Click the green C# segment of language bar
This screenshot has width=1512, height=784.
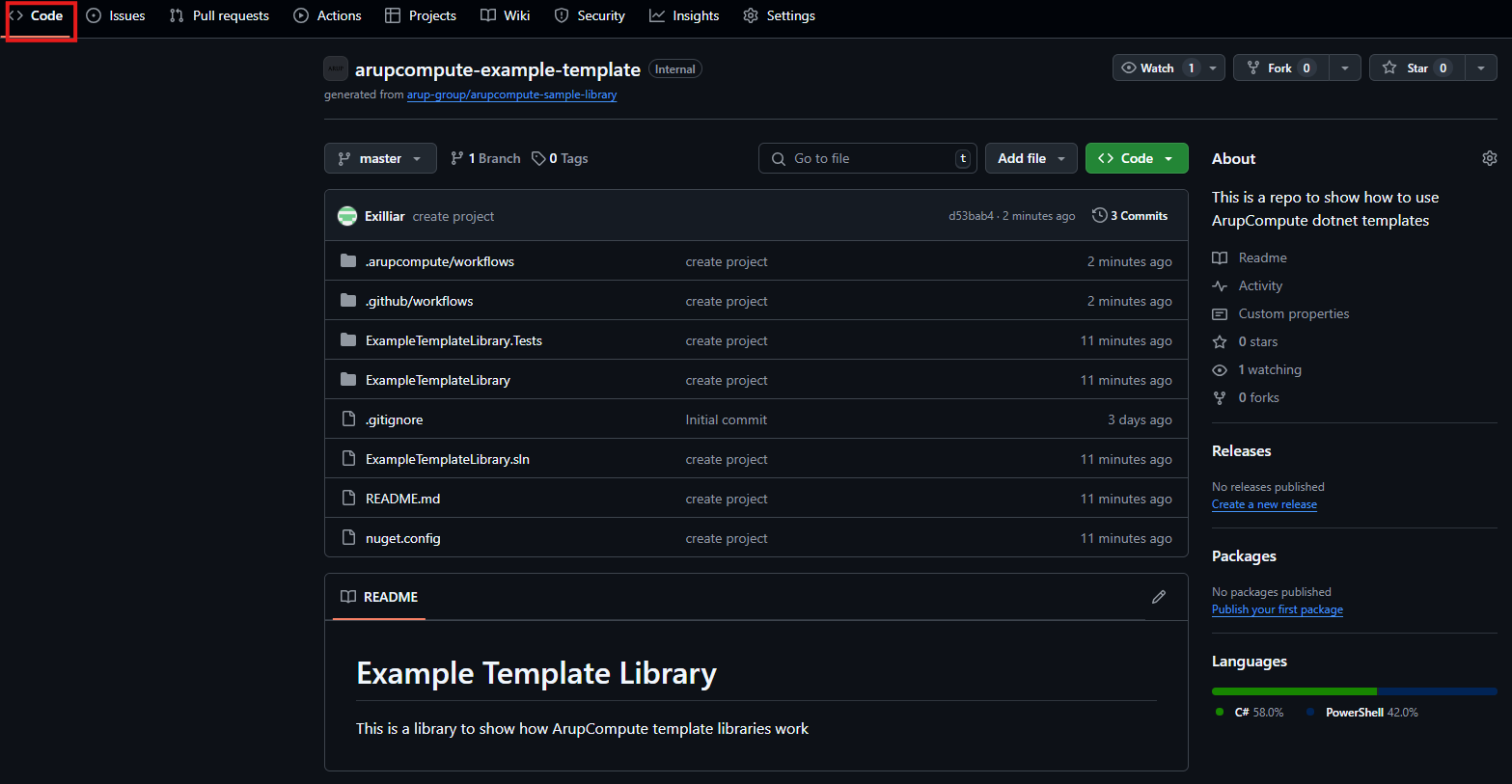[1294, 691]
